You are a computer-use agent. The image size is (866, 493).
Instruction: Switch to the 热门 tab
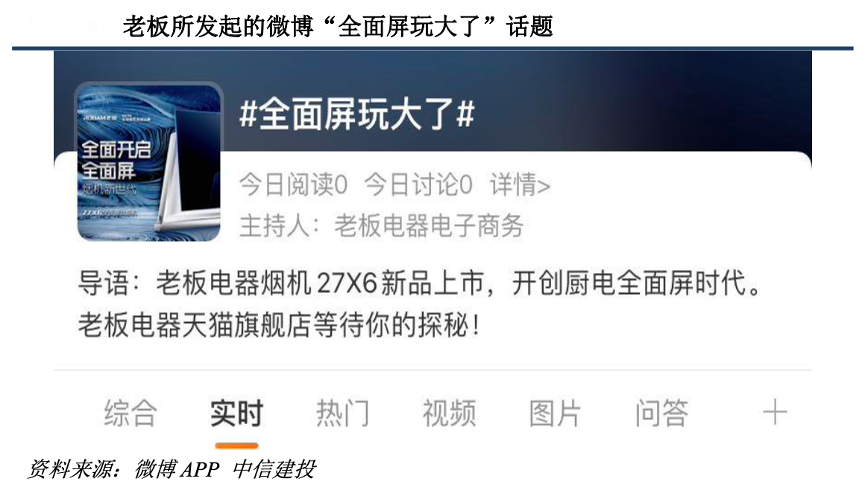[x=343, y=413]
